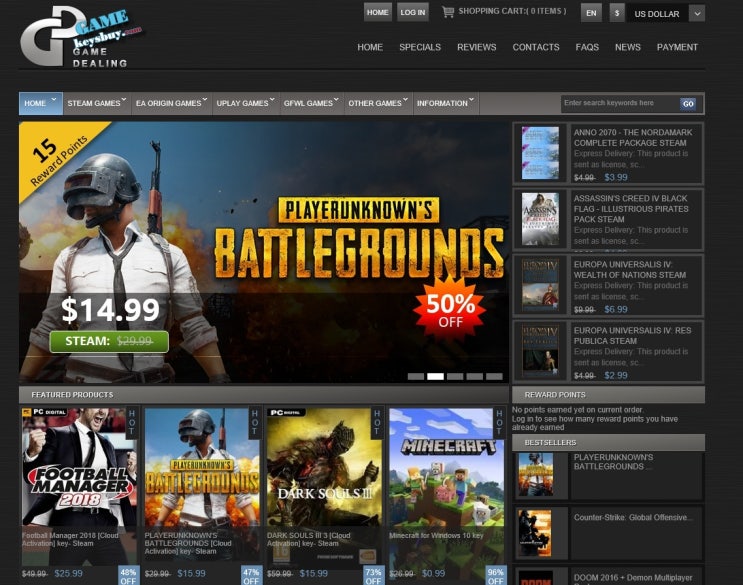Screen dimensions: 743x585
Task: Open the Europa Universalis IV Wealth of Nations thumbnail
Action: (x=540, y=285)
